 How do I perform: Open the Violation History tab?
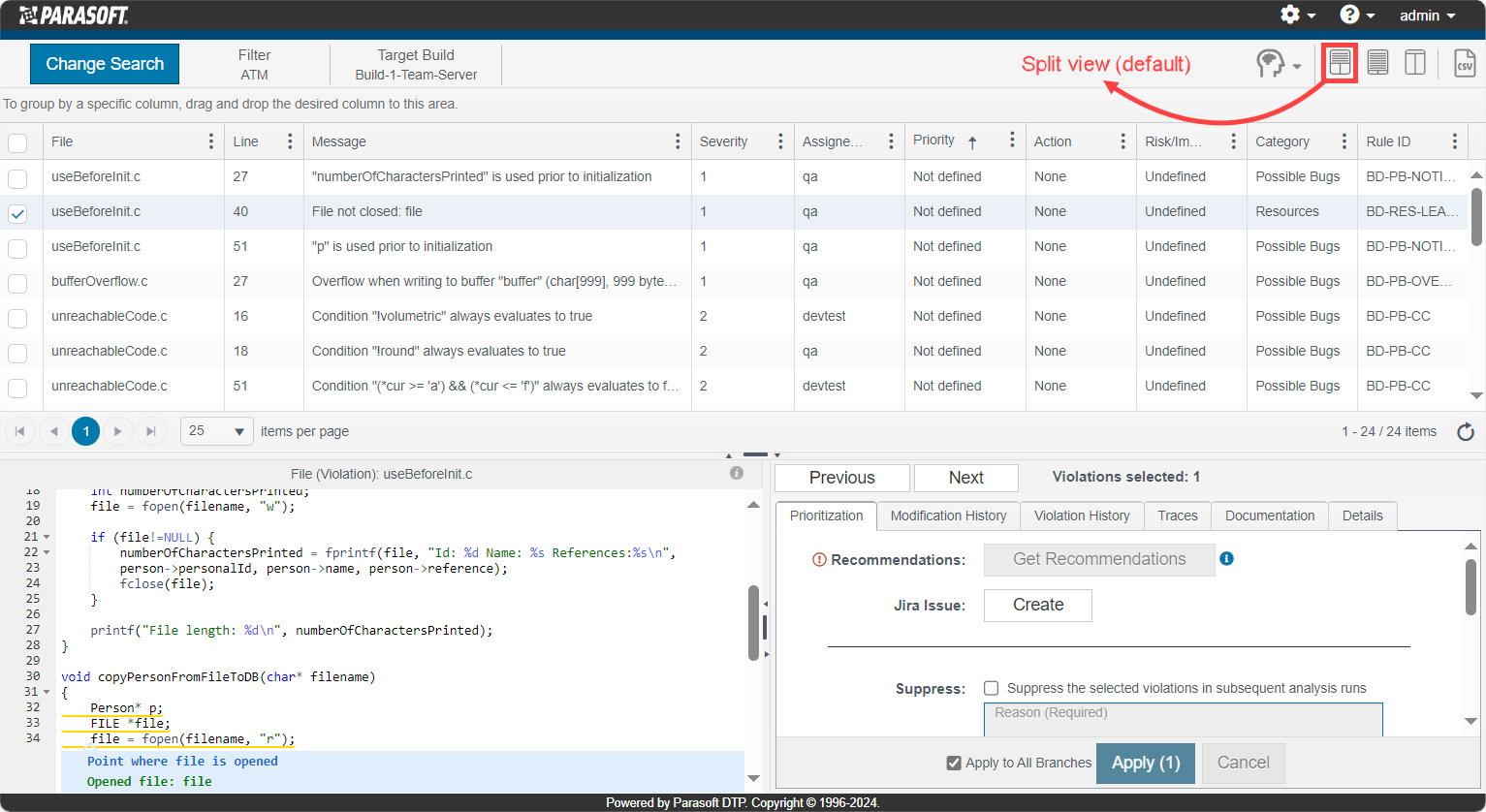[x=1082, y=515]
